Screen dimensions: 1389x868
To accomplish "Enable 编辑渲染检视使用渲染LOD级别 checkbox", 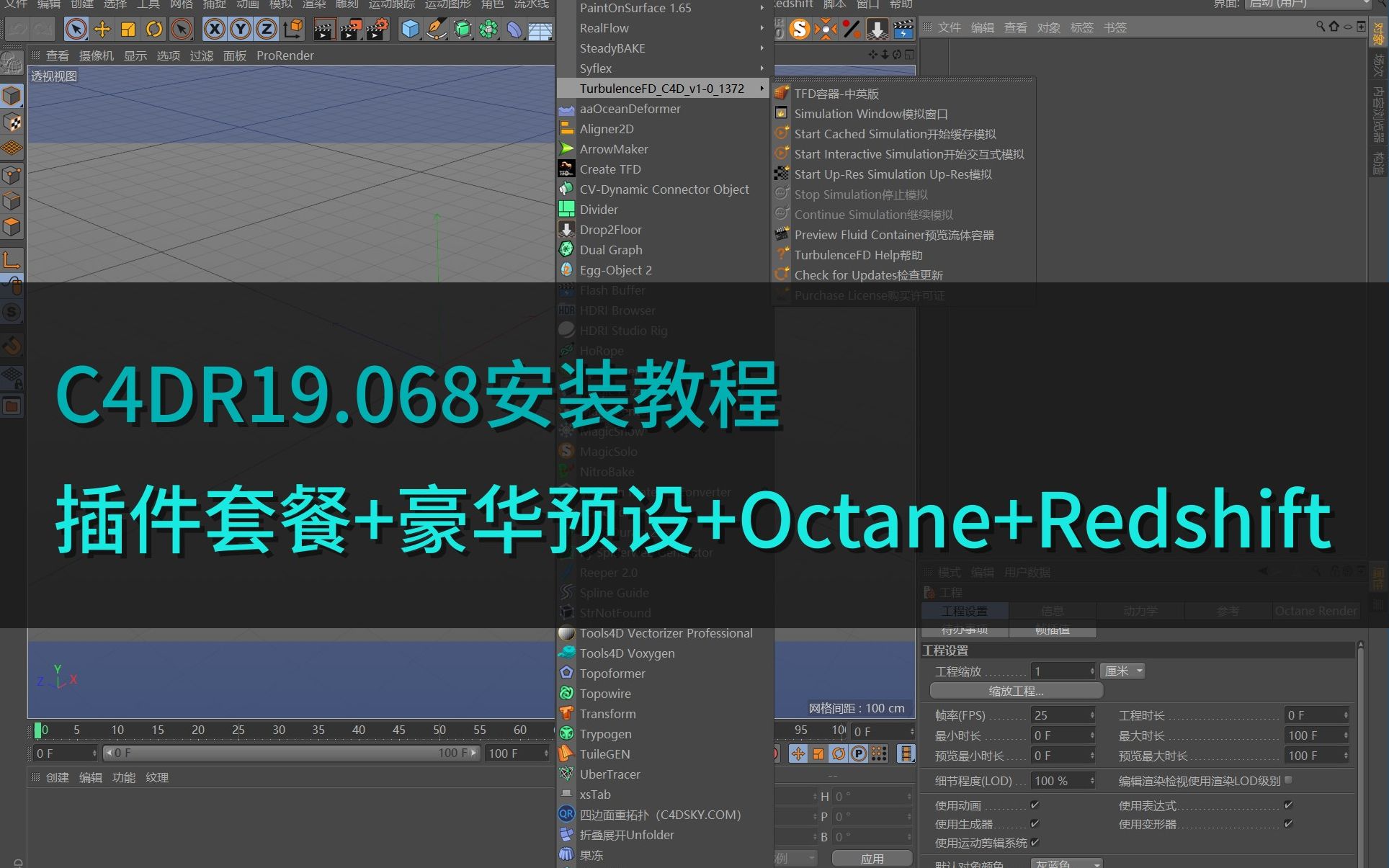I will pyautogui.click(x=1287, y=779).
